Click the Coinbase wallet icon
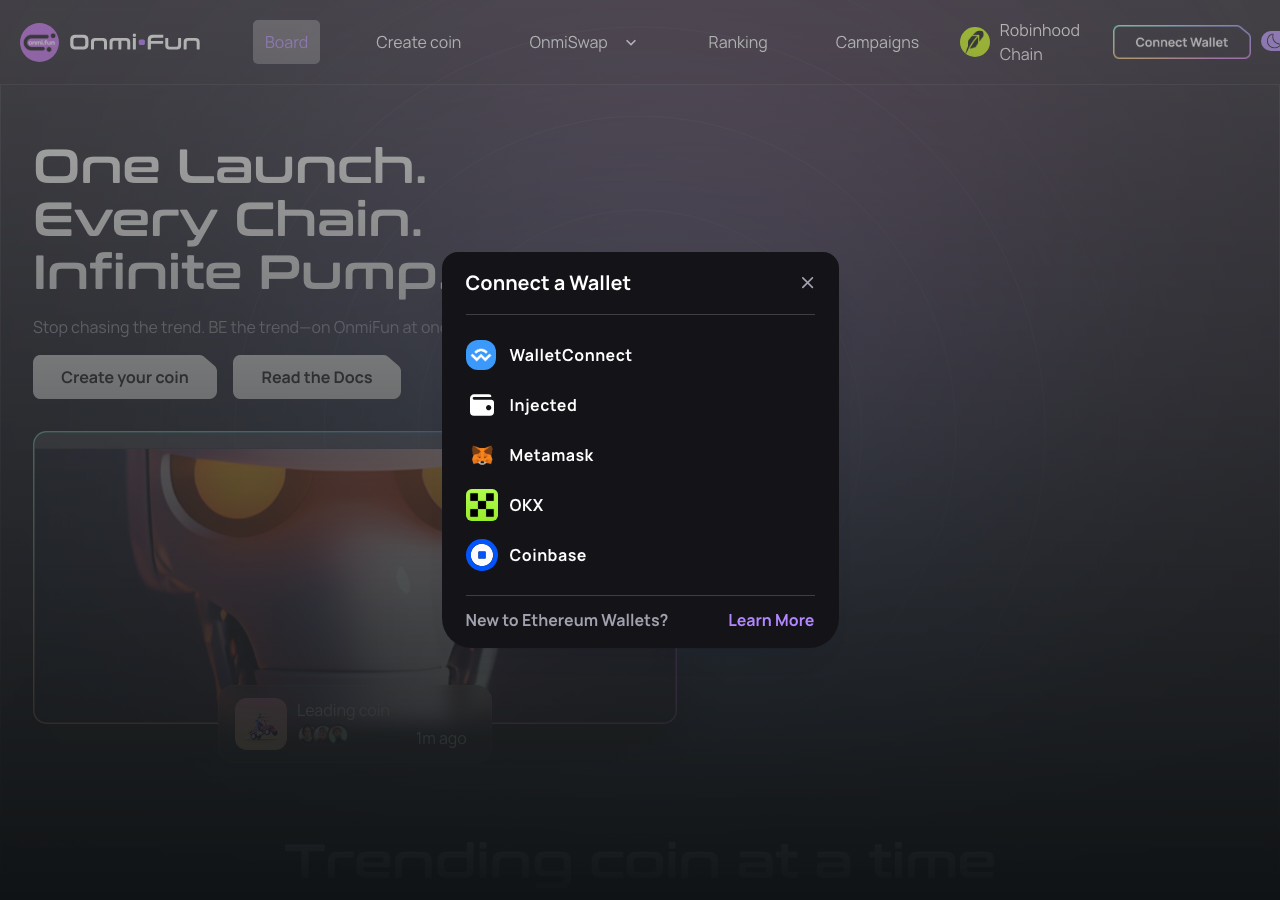This screenshot has width=1280, height=900. (481, 555)
